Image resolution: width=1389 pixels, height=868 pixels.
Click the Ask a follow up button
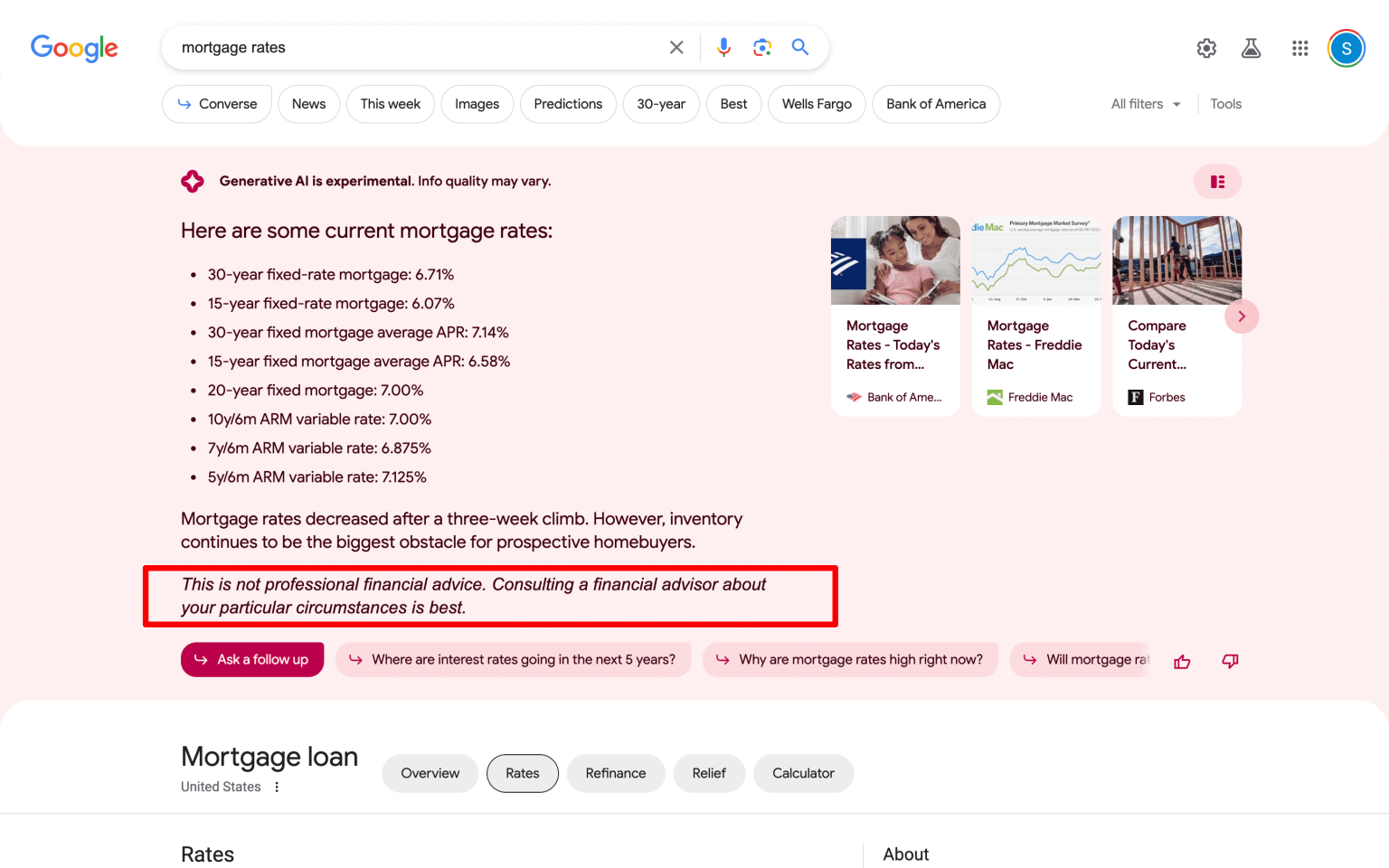click(252, 659)
